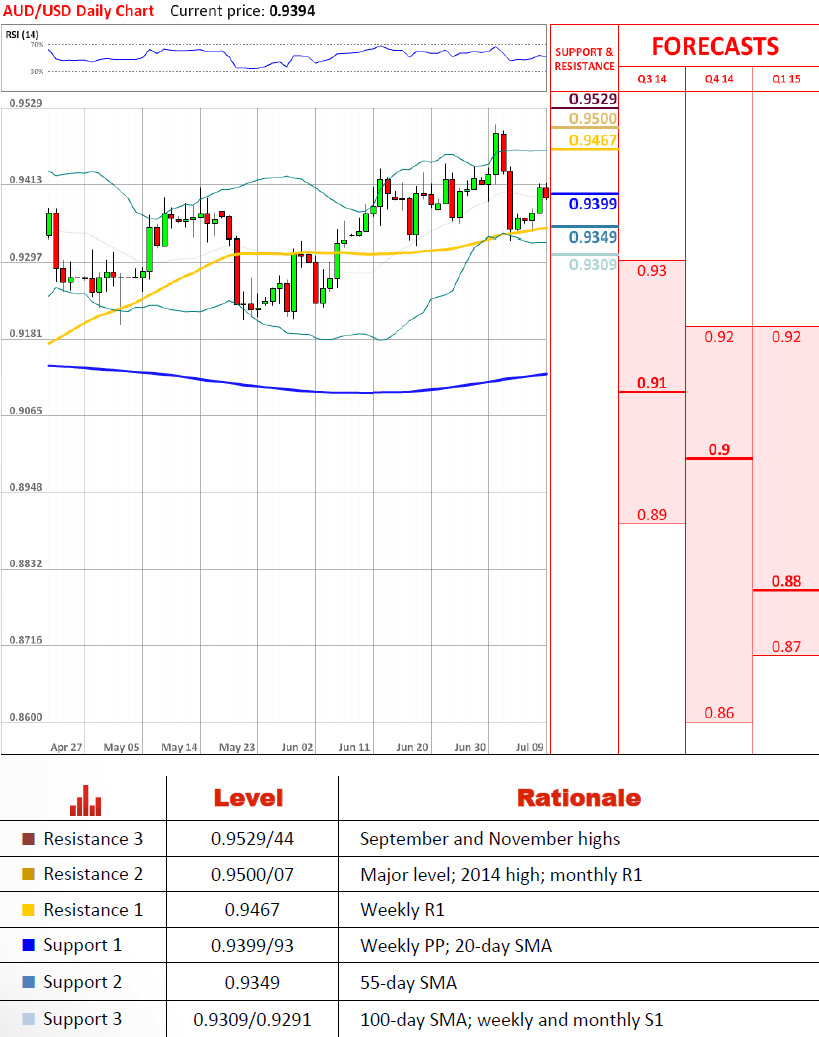Click the Support & Resistance column header
819x1037 pixels.
[x=585, y=59]
